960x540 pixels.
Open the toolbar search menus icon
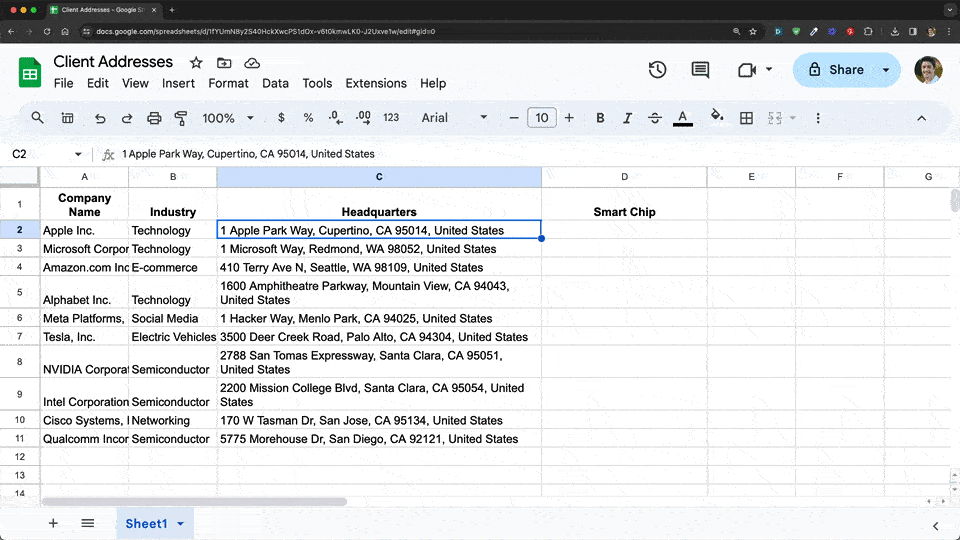[x=37, y=118]
